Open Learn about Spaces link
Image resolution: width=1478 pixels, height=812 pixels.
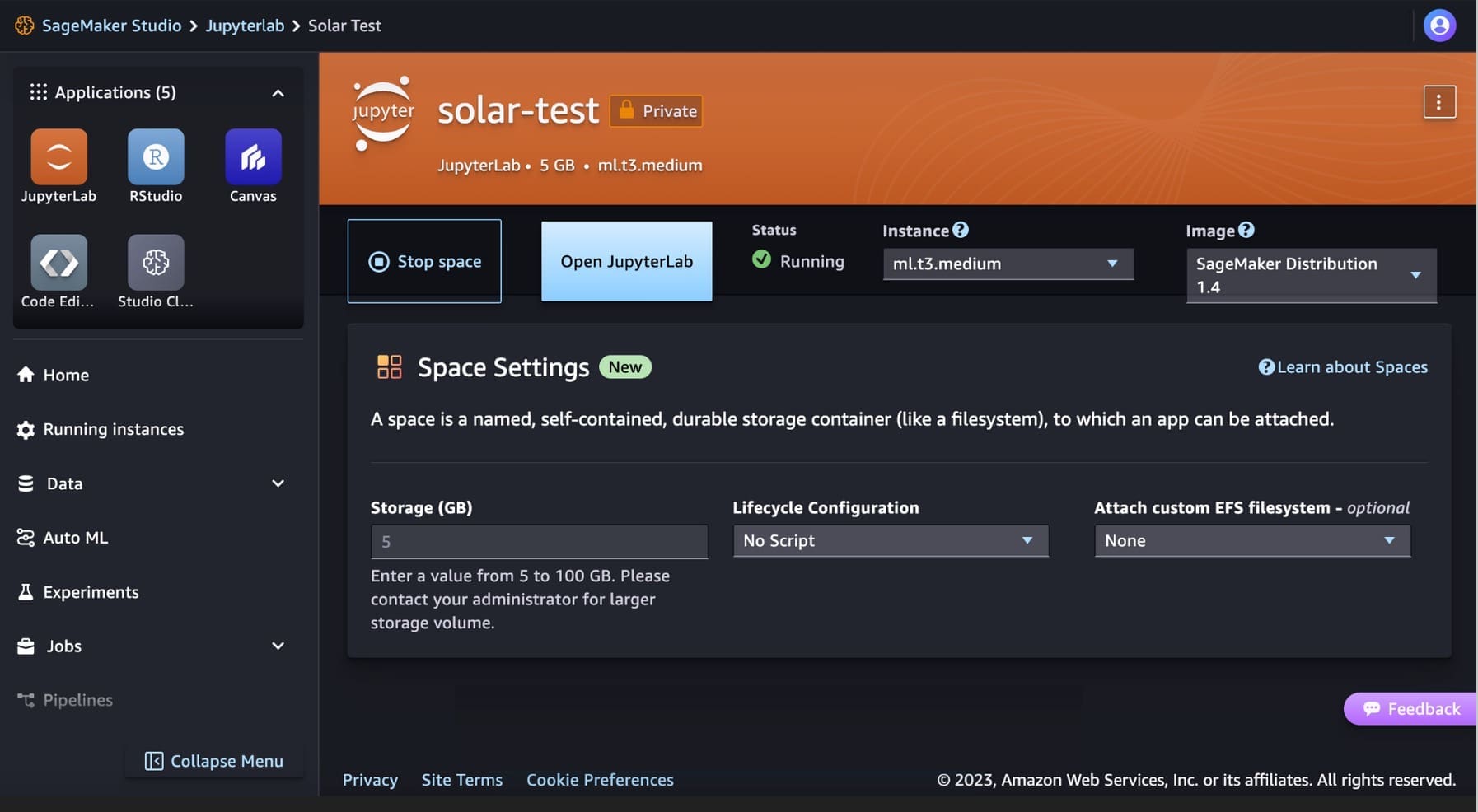1343,367
